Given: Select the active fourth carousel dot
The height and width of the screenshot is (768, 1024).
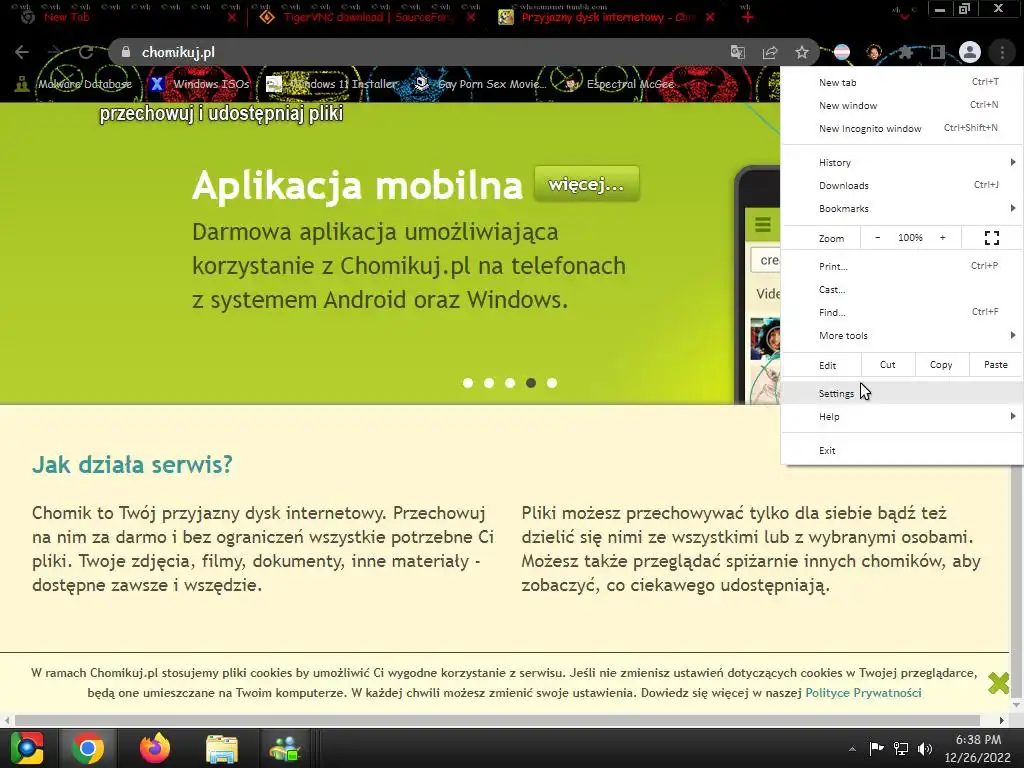Looking at the screenshot, I should pos(531,383).
